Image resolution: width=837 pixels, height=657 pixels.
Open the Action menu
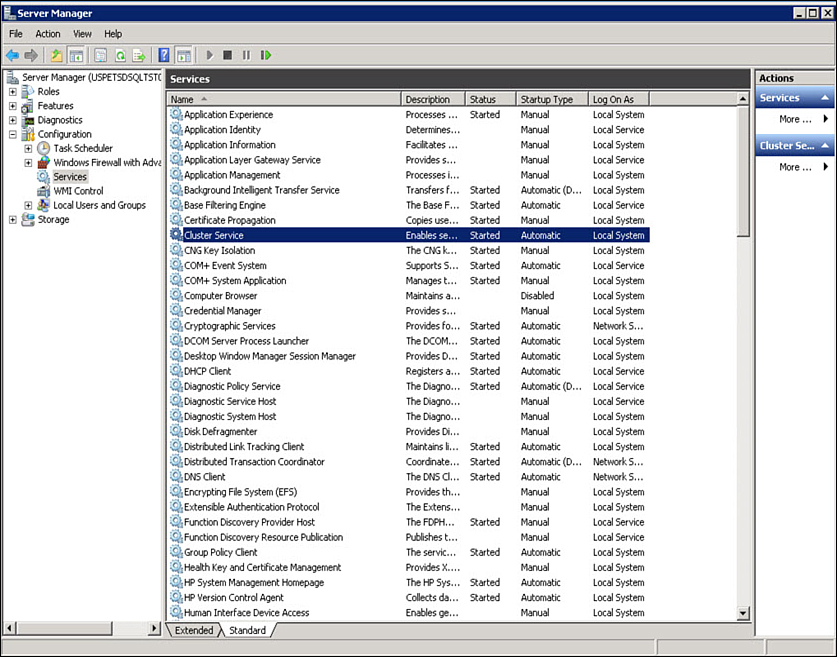coord(48,34)
